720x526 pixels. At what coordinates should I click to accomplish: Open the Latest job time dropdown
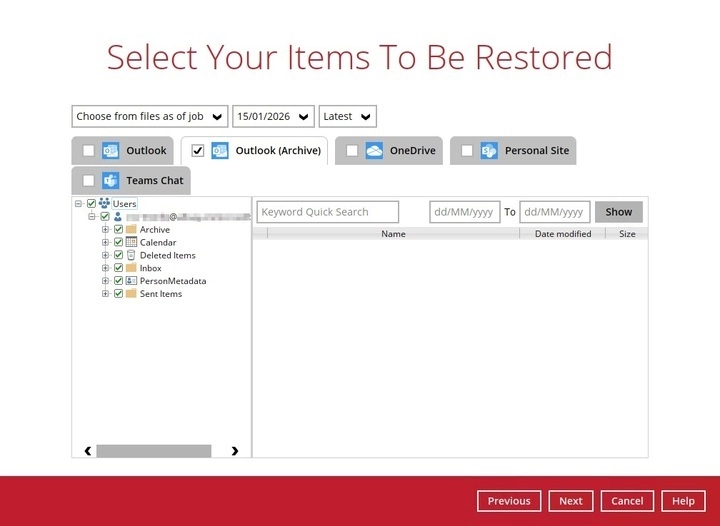348,117
